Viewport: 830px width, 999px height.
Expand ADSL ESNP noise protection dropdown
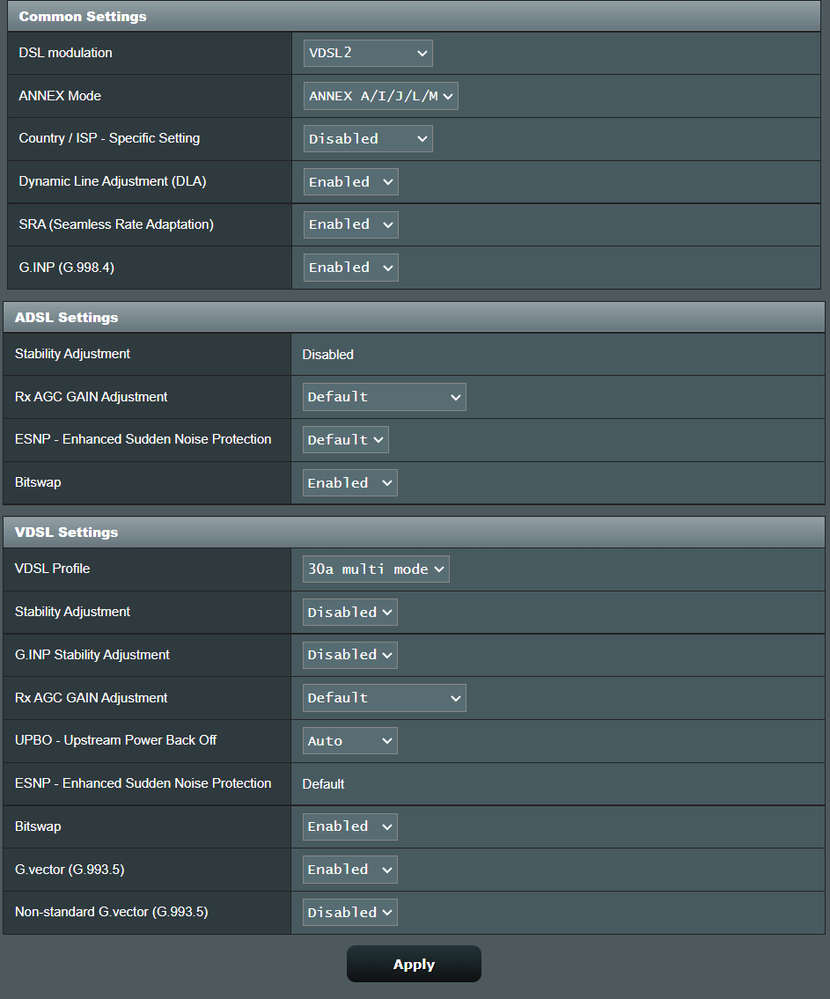(x=345, y=440)
